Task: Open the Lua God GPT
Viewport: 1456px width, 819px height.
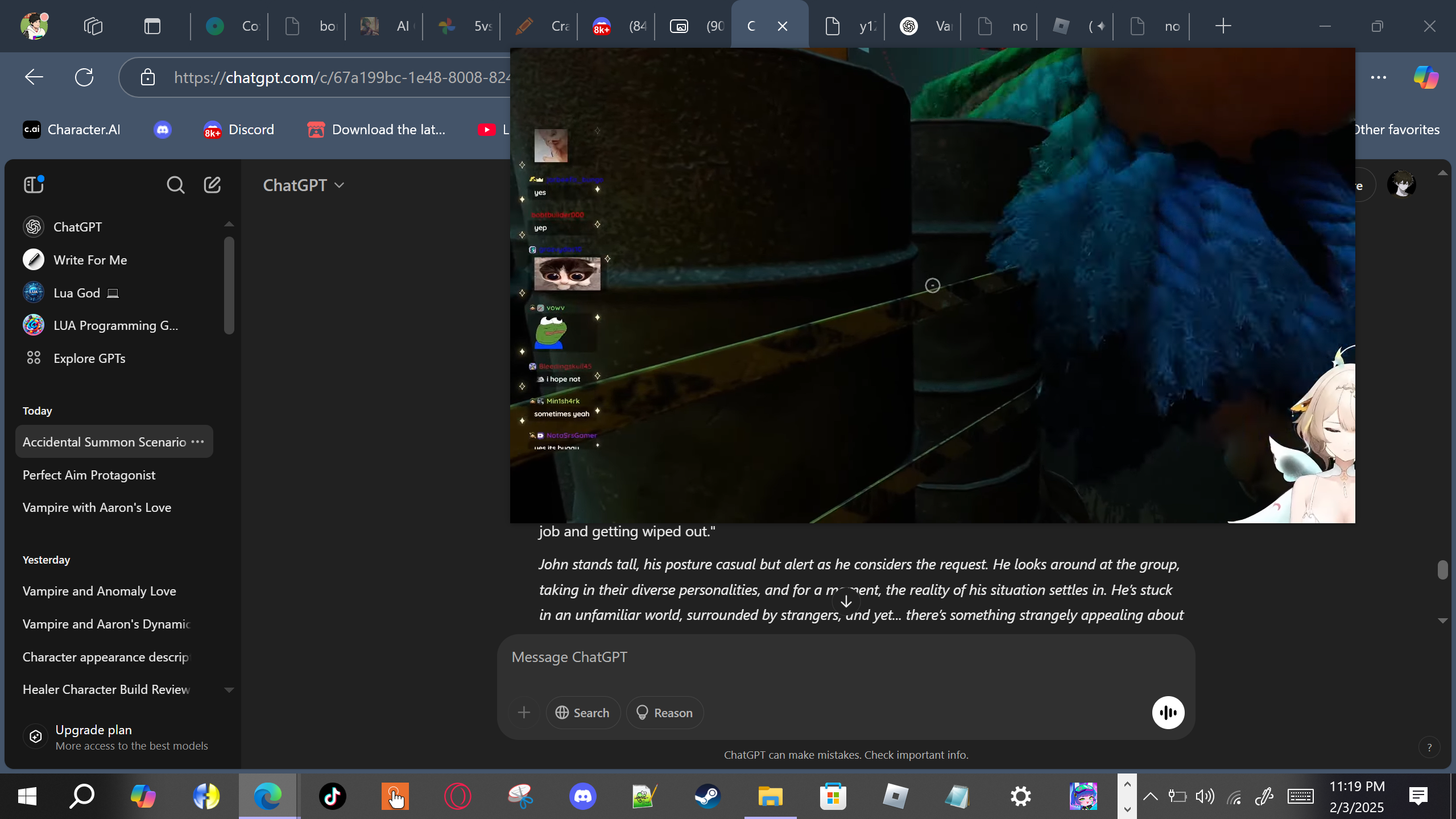Action: [x=71, y=293]
